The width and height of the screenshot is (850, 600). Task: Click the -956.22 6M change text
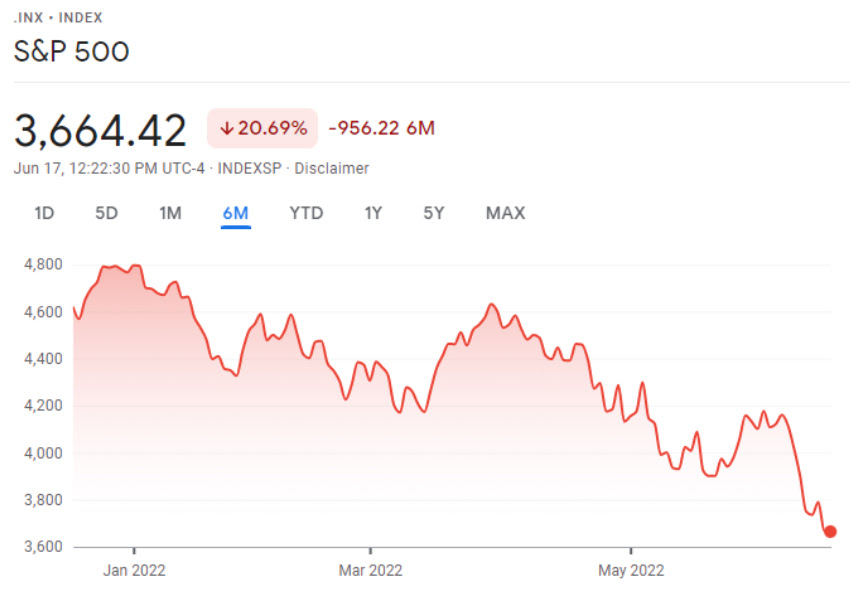pos(381,128)
